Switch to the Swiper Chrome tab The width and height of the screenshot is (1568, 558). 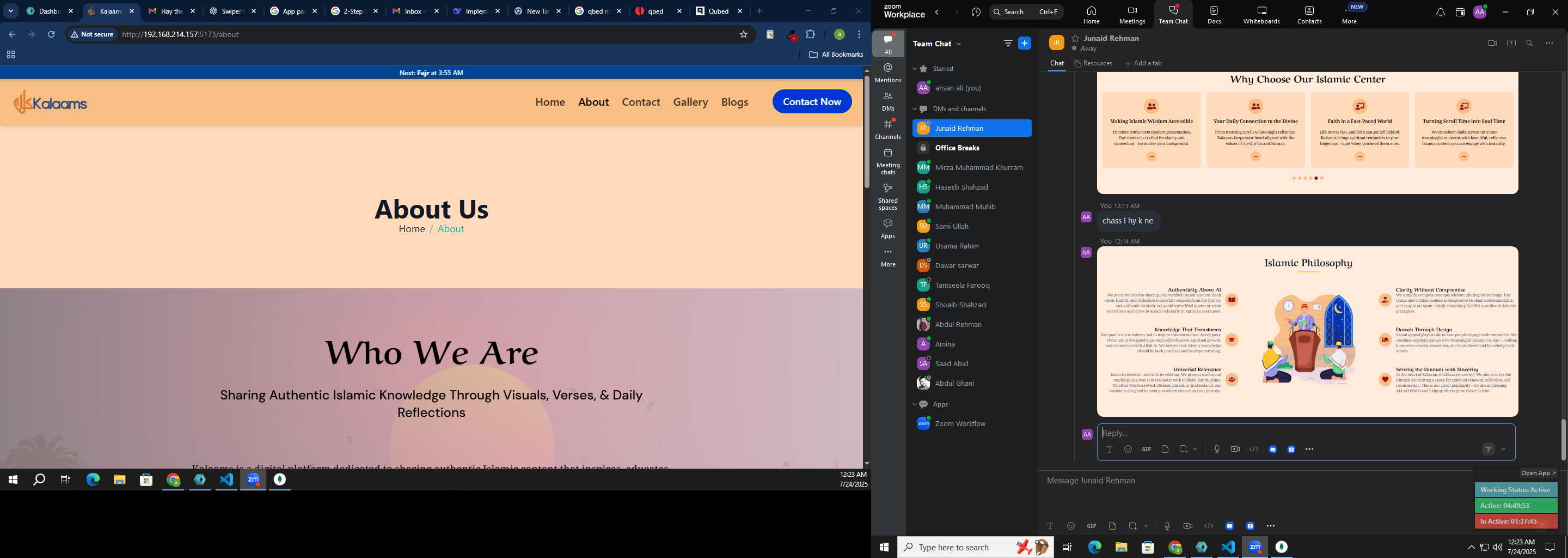(x=232, y=11)
